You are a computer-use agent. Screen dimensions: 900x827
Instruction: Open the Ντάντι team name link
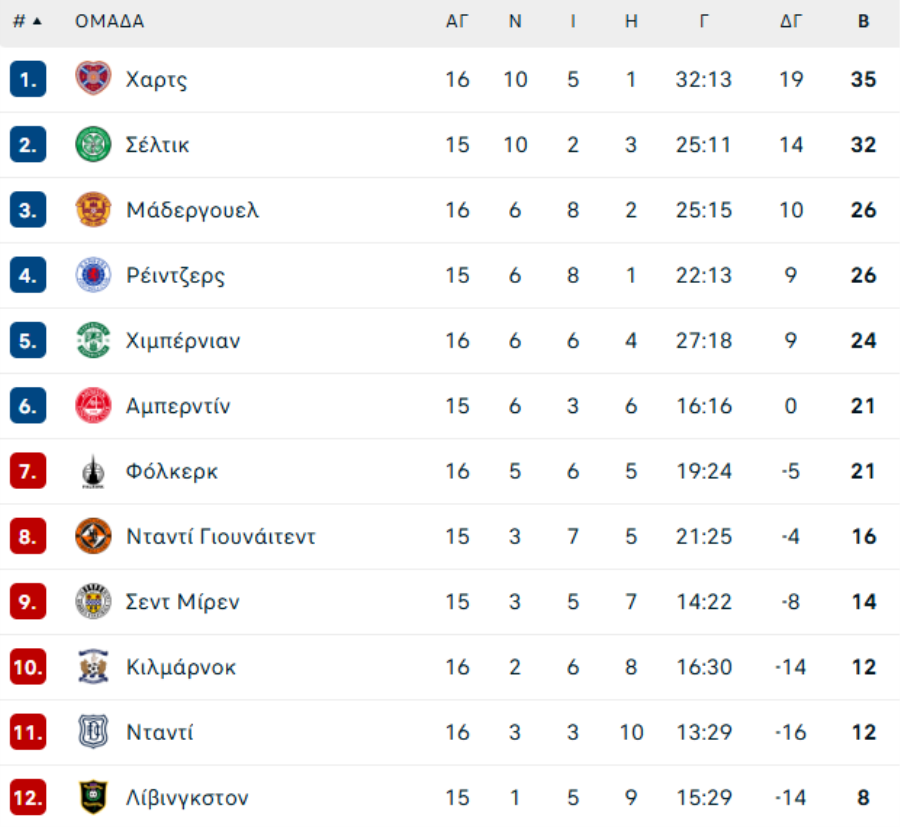click(160, 733)
